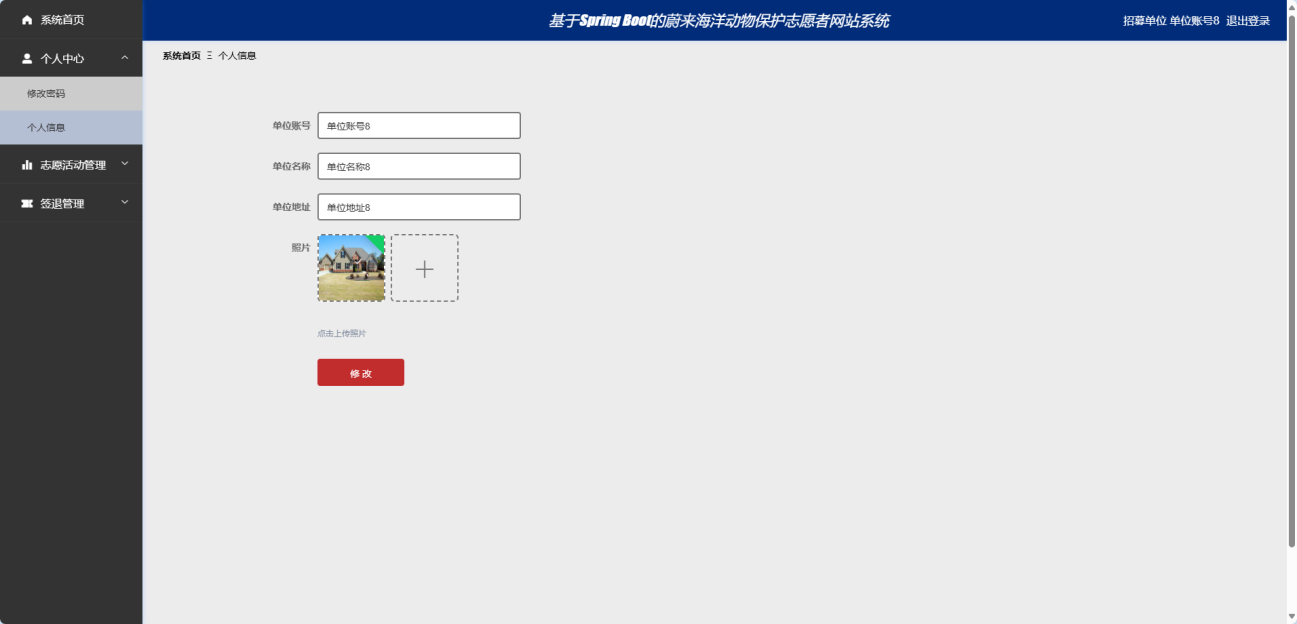
Task: Click the red 修改 submit button
Action: pos(360,373)
